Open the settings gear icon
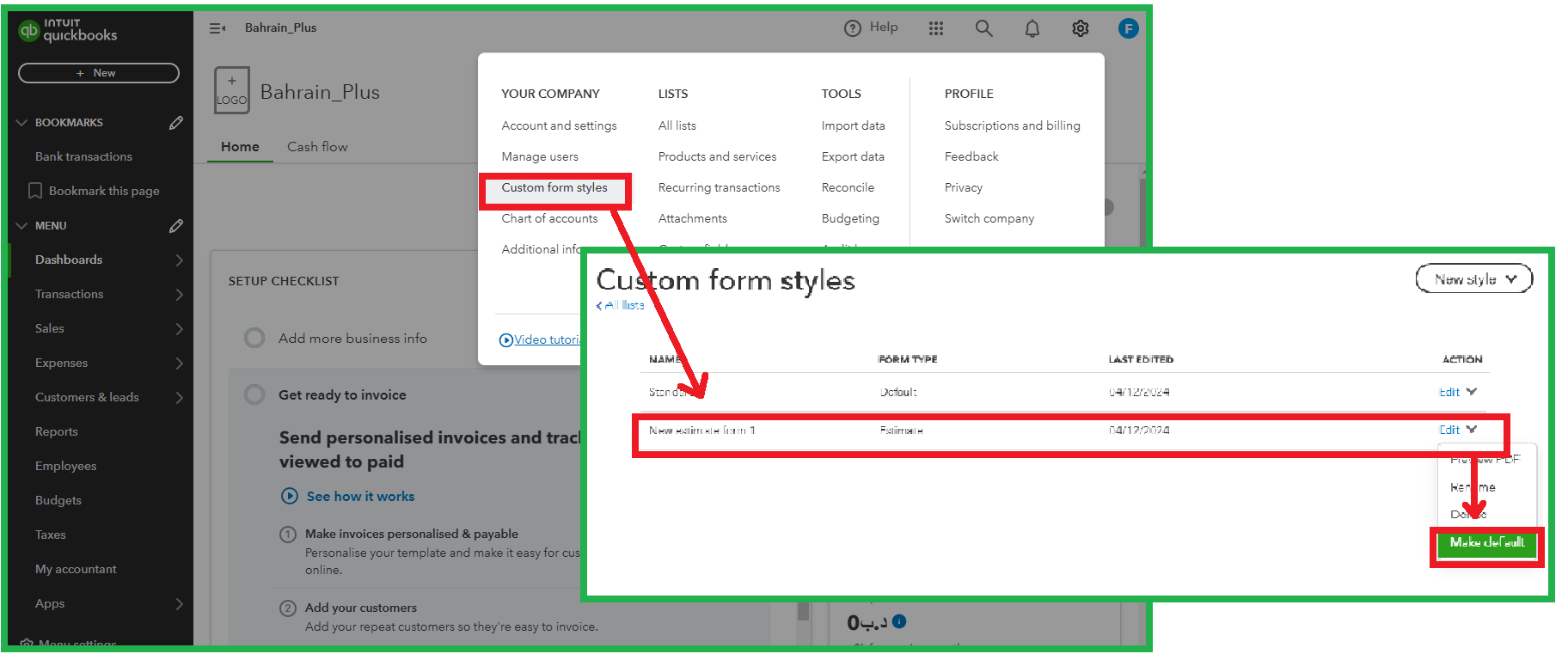This screenshot has width=1568, height=660. point(1081,28)
